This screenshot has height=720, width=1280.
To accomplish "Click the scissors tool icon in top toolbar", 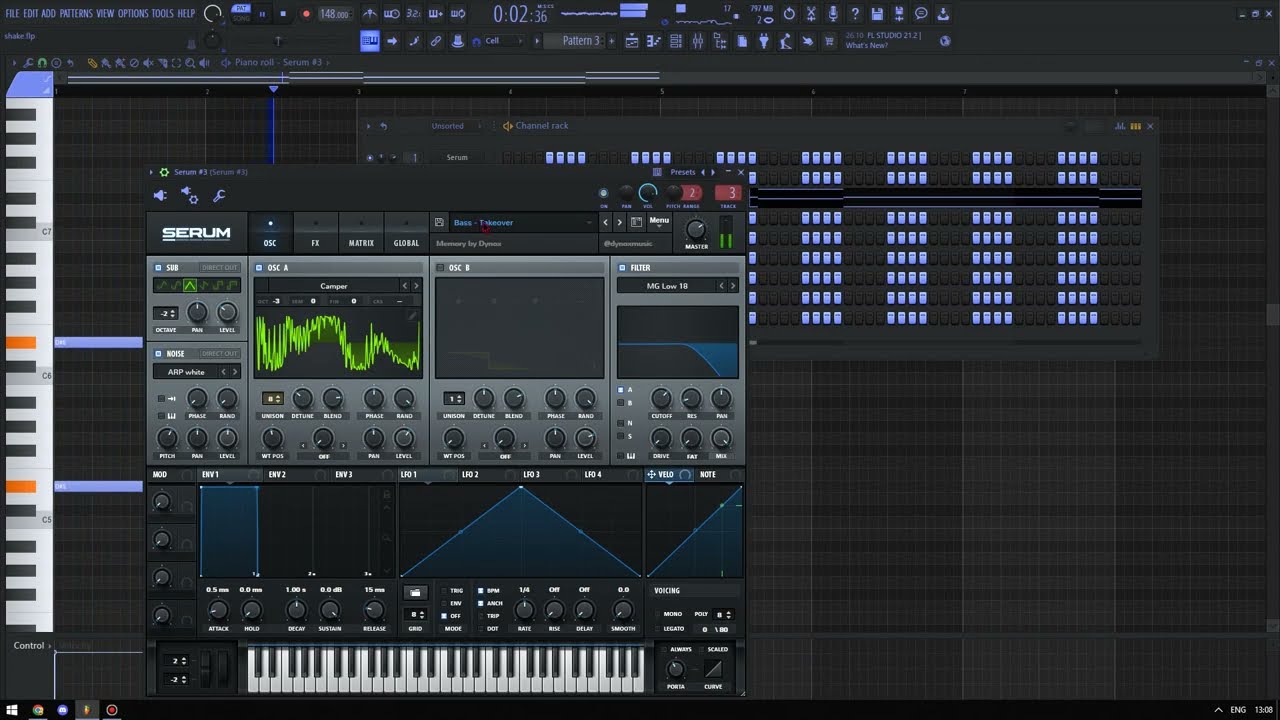I will click(811, 14).
